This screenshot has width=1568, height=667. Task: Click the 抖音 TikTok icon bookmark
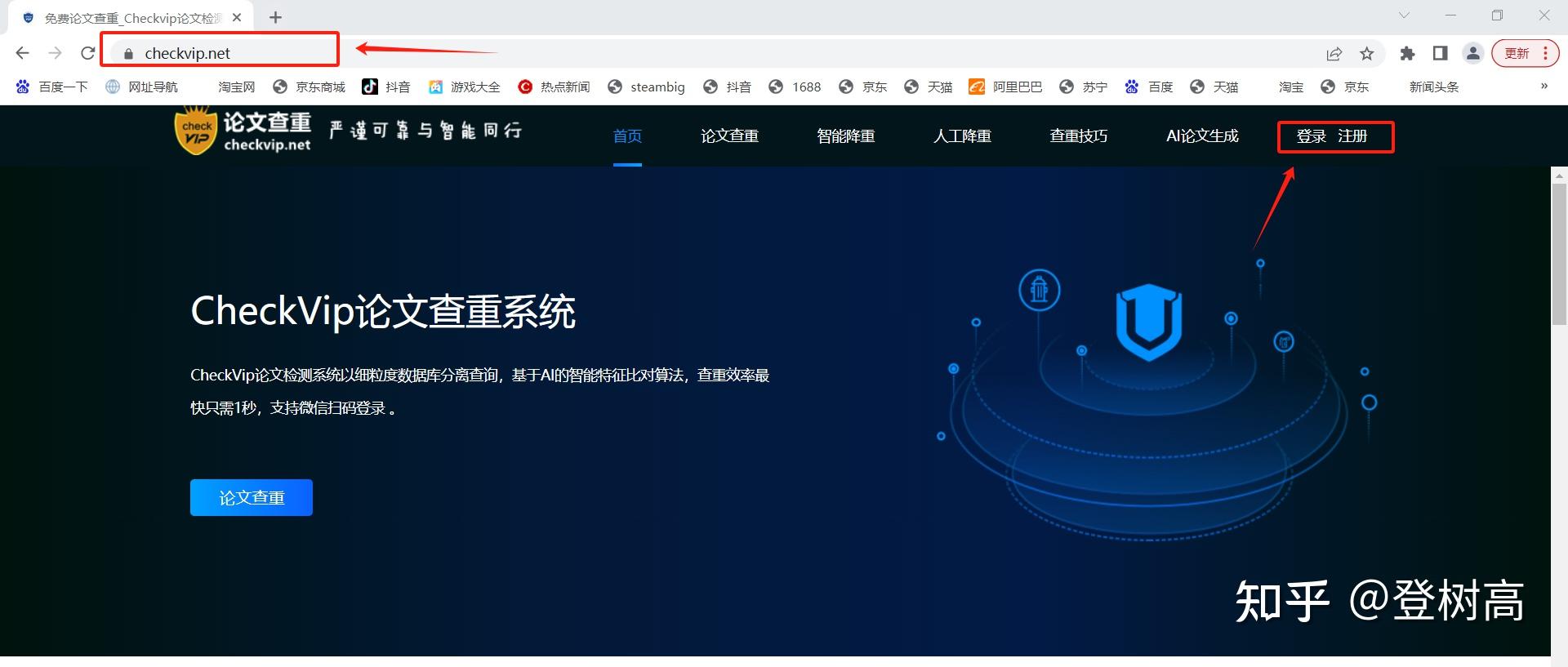click(370, 87)
